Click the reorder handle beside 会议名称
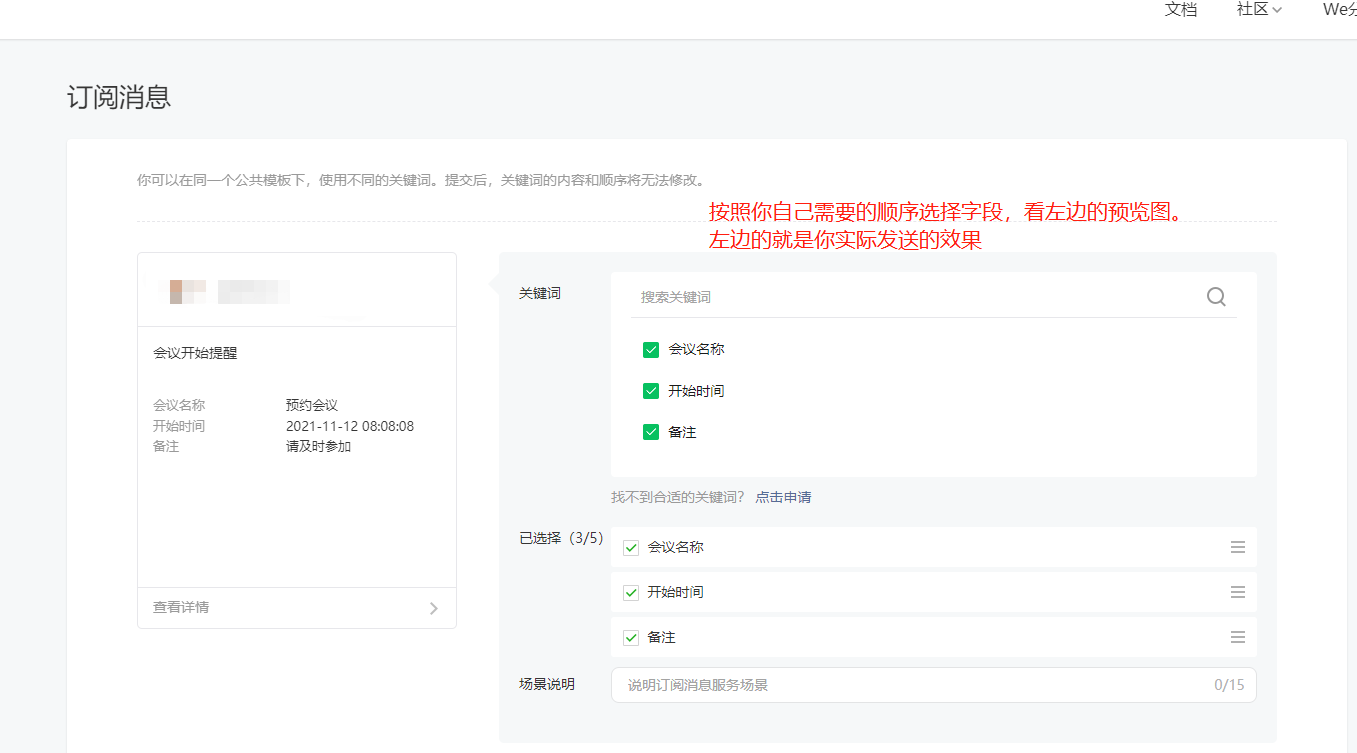This screenshot has width=1357, height=753. click(x=1237, y=547)
